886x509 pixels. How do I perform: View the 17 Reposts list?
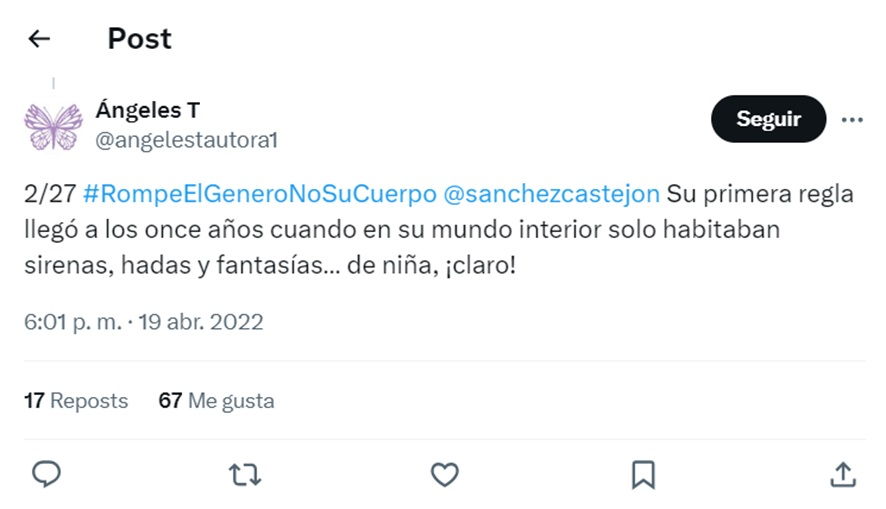coord(76,401)
